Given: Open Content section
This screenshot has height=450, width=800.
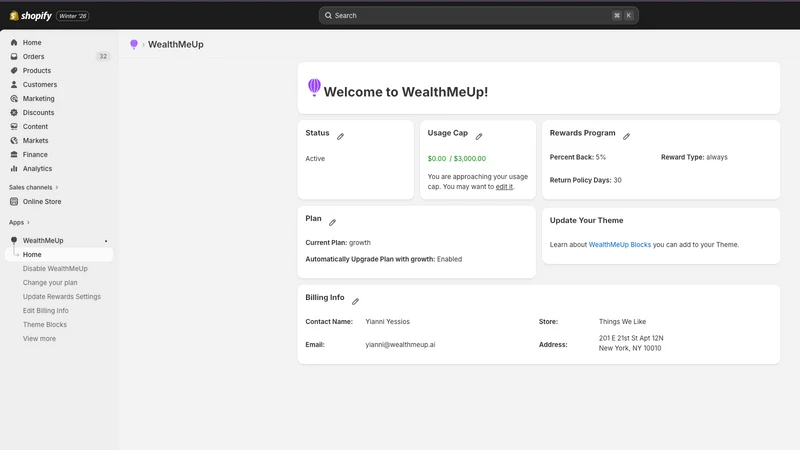Looking at the screenshot, I should 35,127.
